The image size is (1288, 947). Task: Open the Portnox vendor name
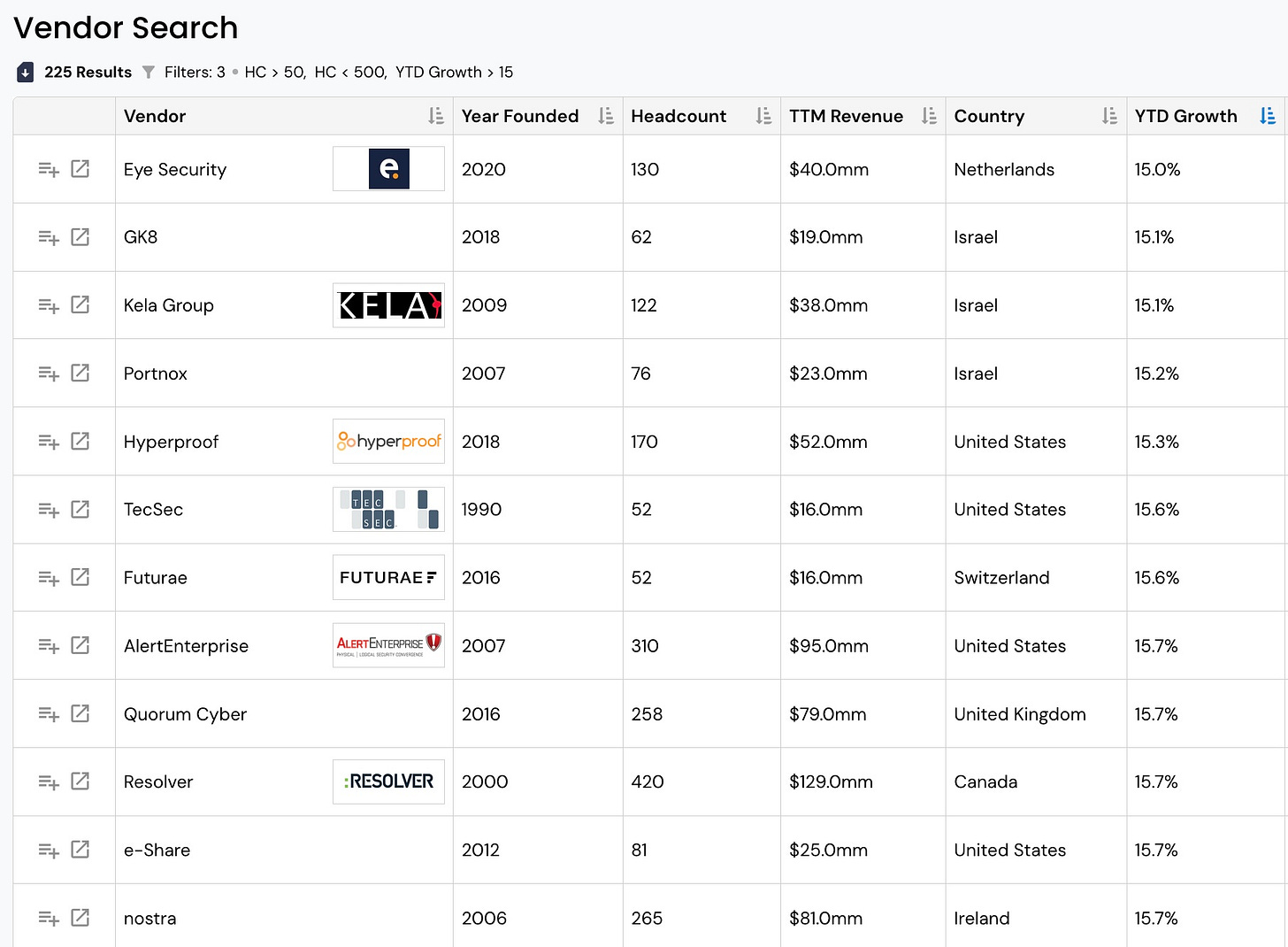(156, 373)
